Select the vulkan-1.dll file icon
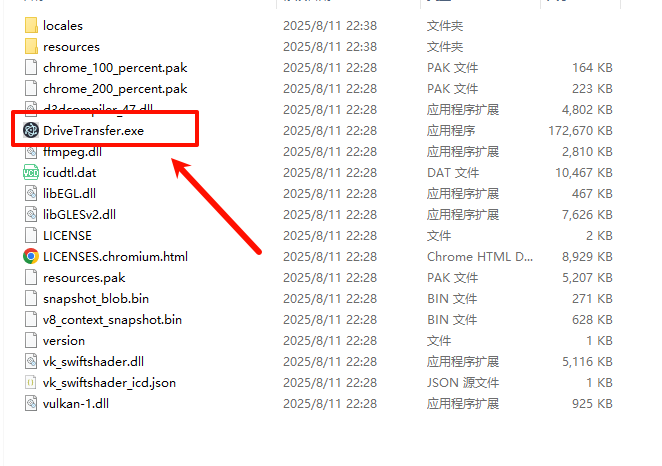This screenshot has height=466, width=662. pos(31,404)
